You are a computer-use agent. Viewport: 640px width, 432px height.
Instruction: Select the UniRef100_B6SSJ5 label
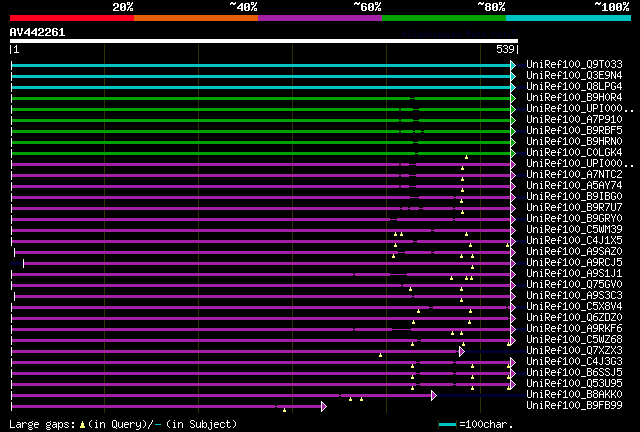point(574,373)
